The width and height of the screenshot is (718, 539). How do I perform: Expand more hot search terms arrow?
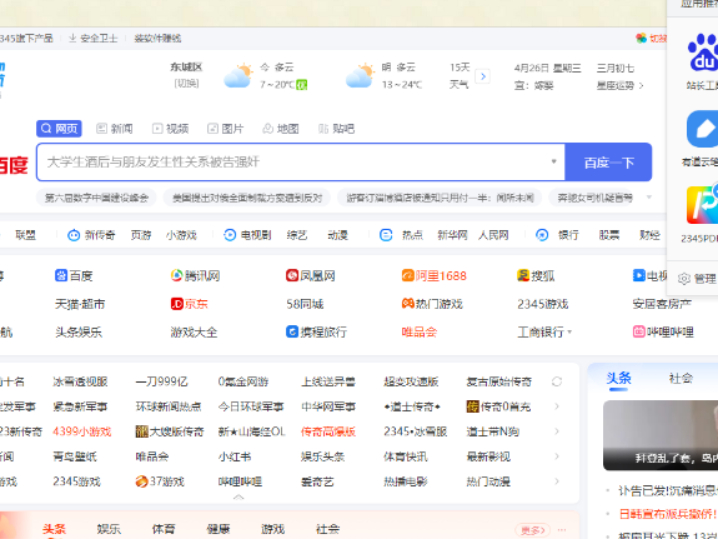click(649, 197)
